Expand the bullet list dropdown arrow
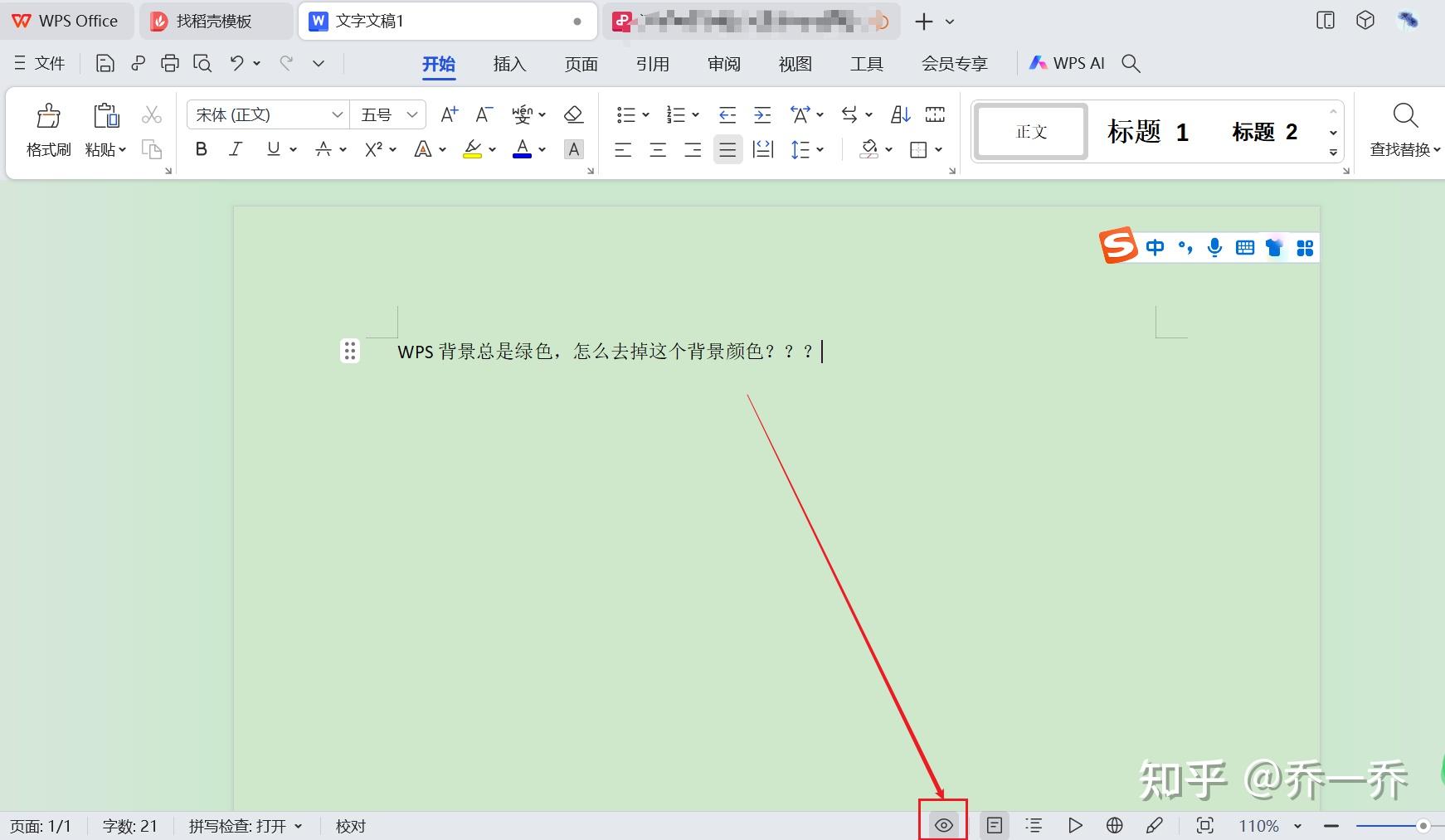Viewport: 1445px width, 840px height. (646, 114)
